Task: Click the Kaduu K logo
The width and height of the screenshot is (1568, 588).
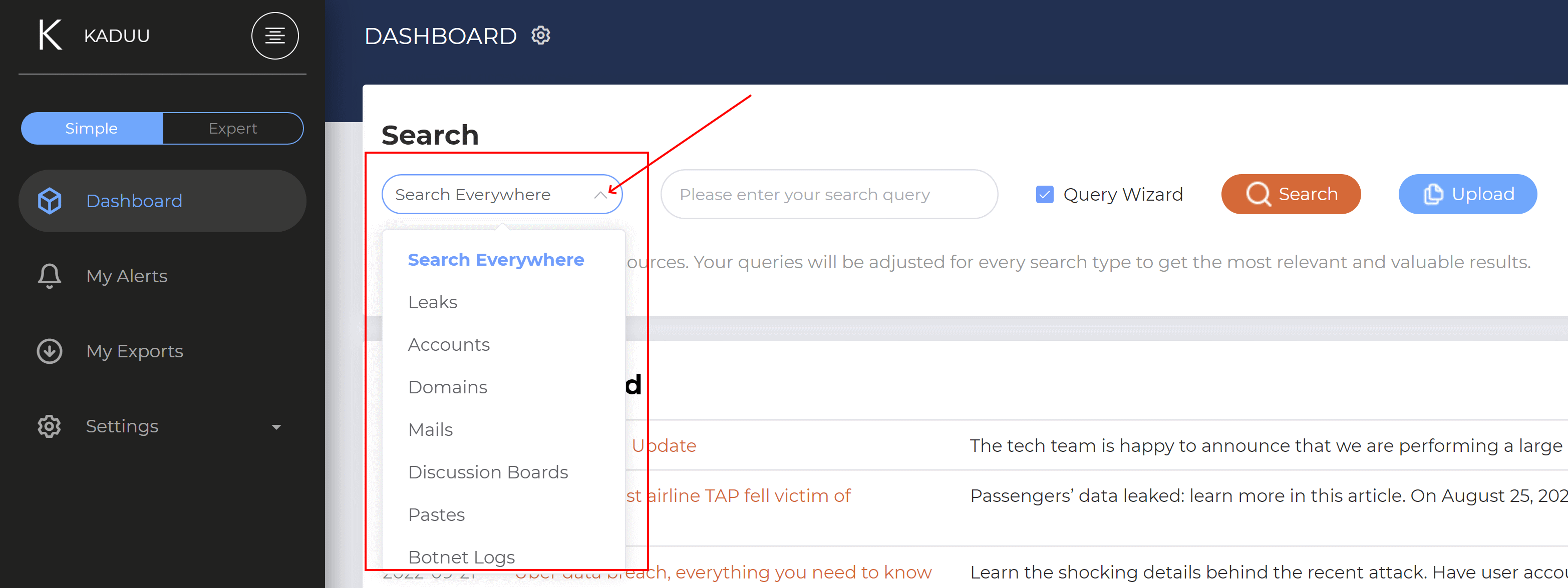Action: 50,35
